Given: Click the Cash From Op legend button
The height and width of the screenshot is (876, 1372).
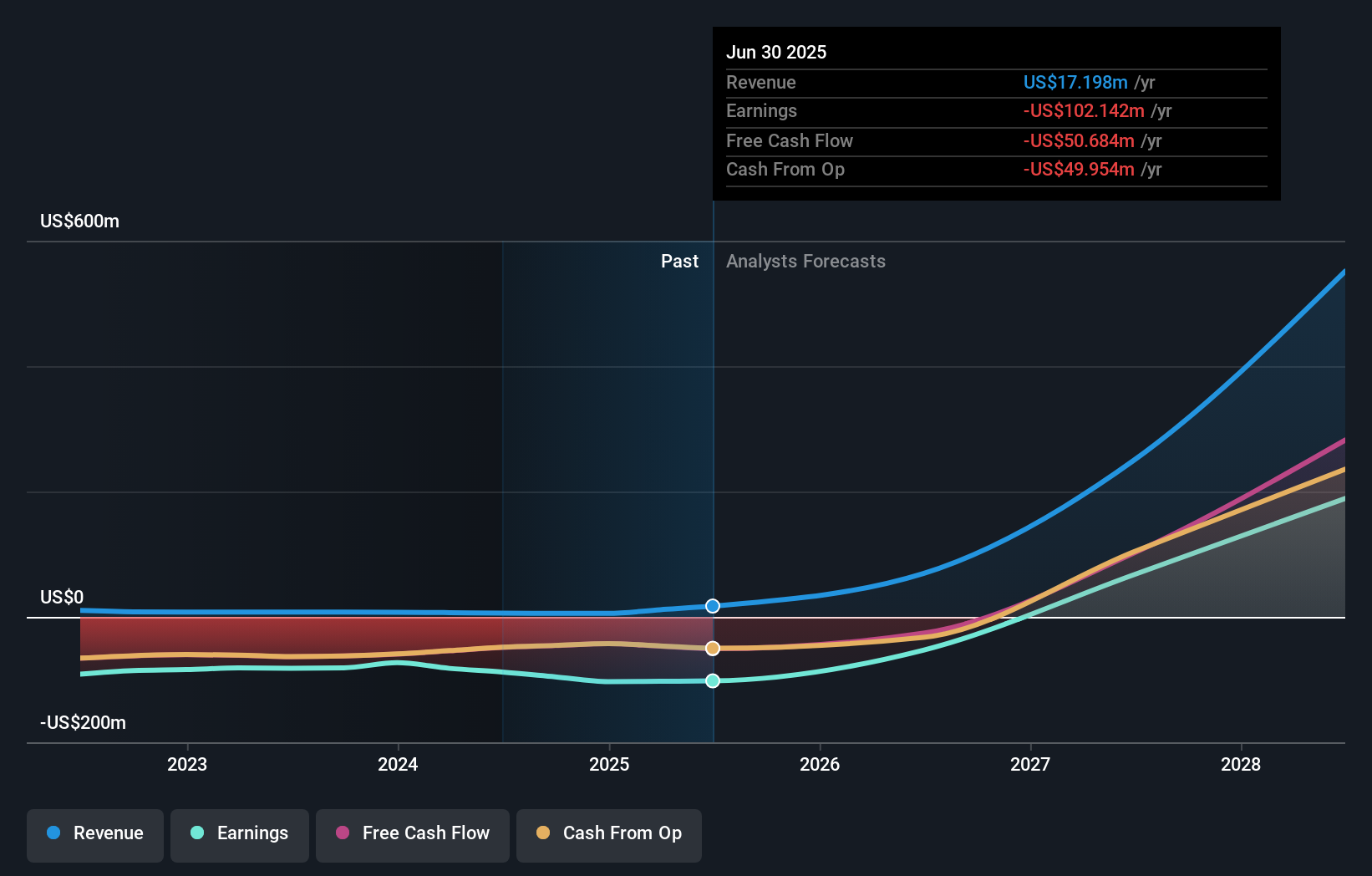Looking at the screenshot, I should (x=608, y=833).
